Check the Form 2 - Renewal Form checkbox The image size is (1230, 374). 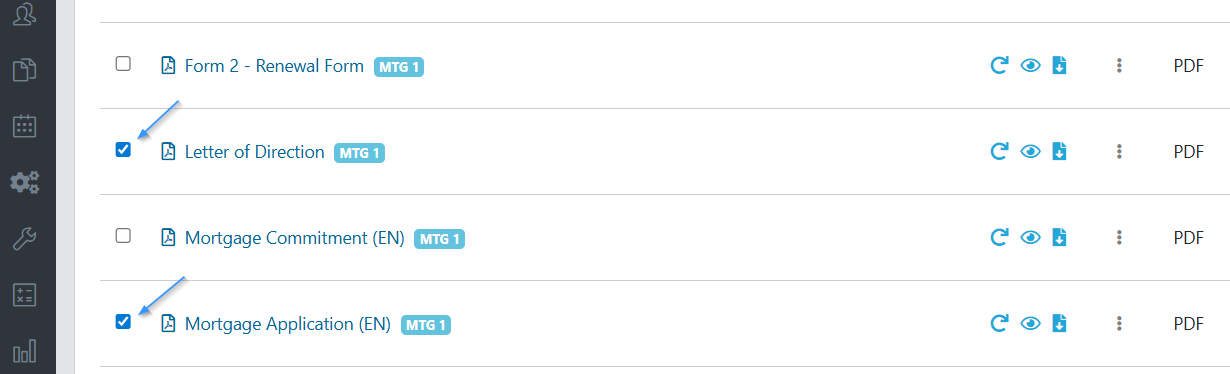click(123, 64)
